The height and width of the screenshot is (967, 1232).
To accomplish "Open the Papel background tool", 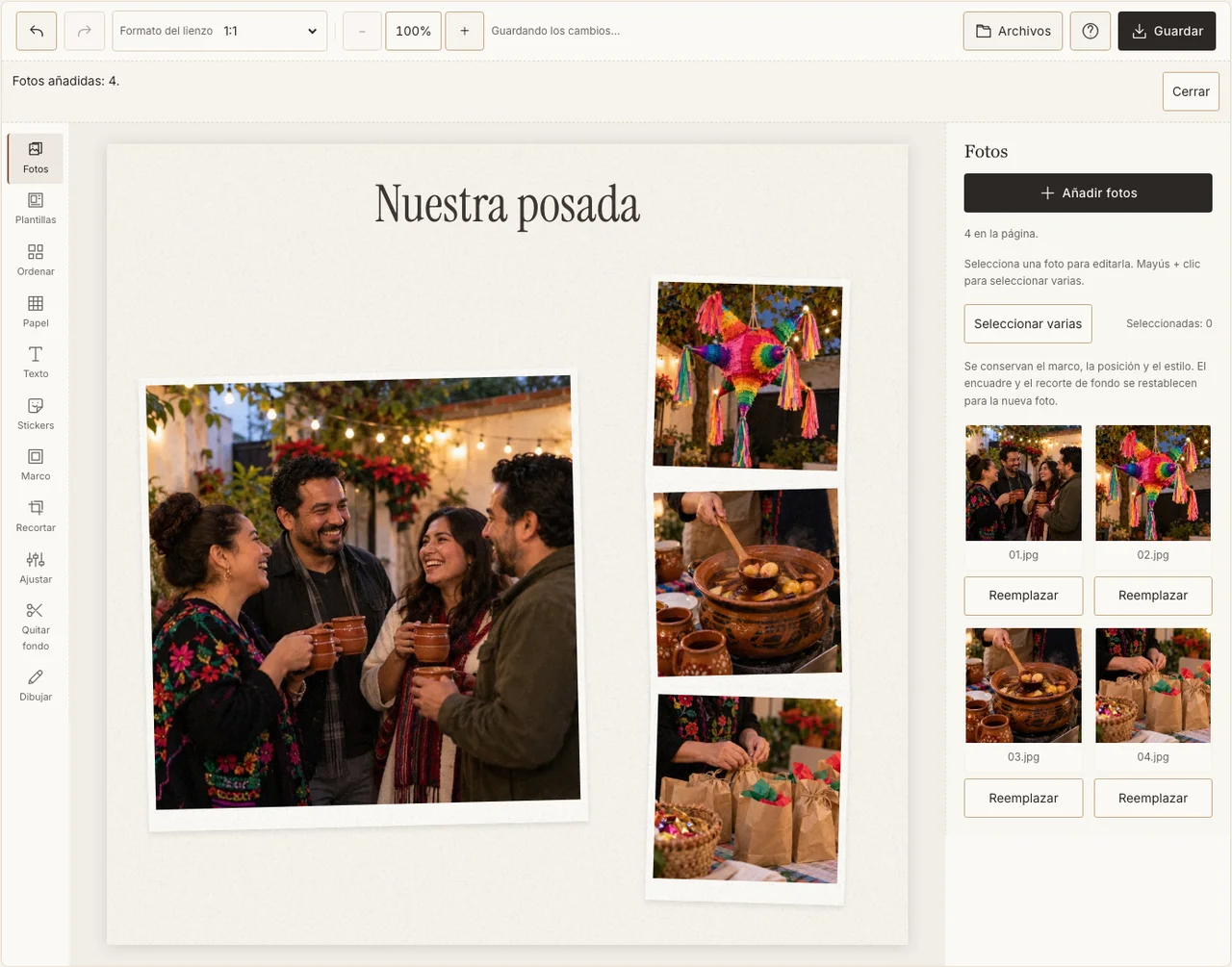I will click(x=36, y=312).
